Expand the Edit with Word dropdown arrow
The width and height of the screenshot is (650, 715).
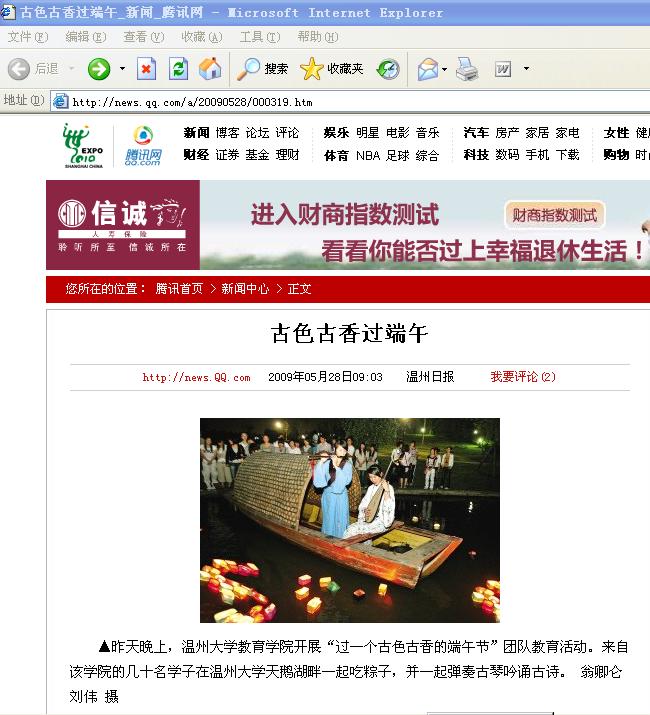tap(526, 69)
